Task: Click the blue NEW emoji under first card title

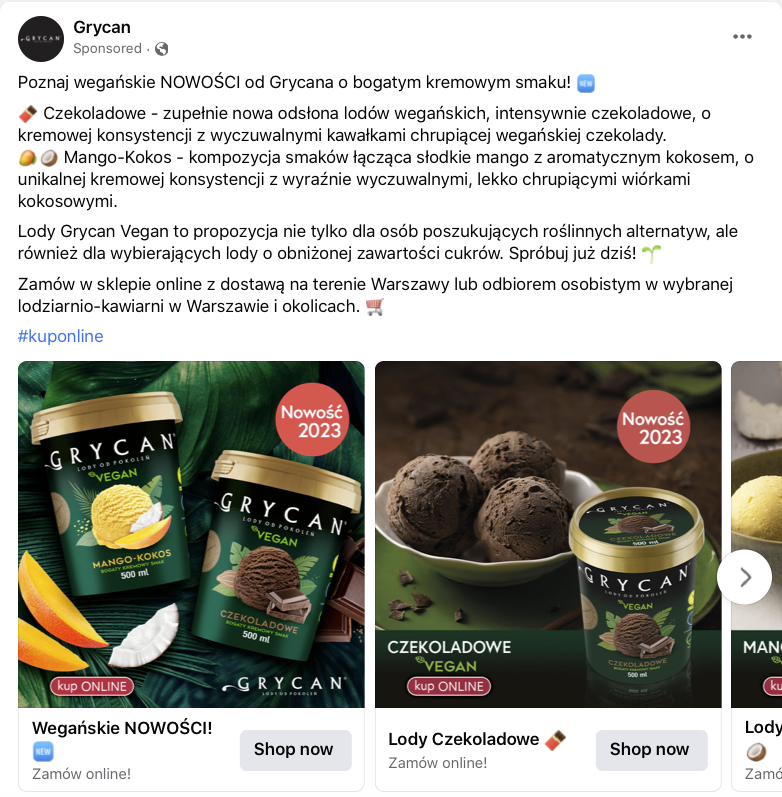Action: coord(43,751)
